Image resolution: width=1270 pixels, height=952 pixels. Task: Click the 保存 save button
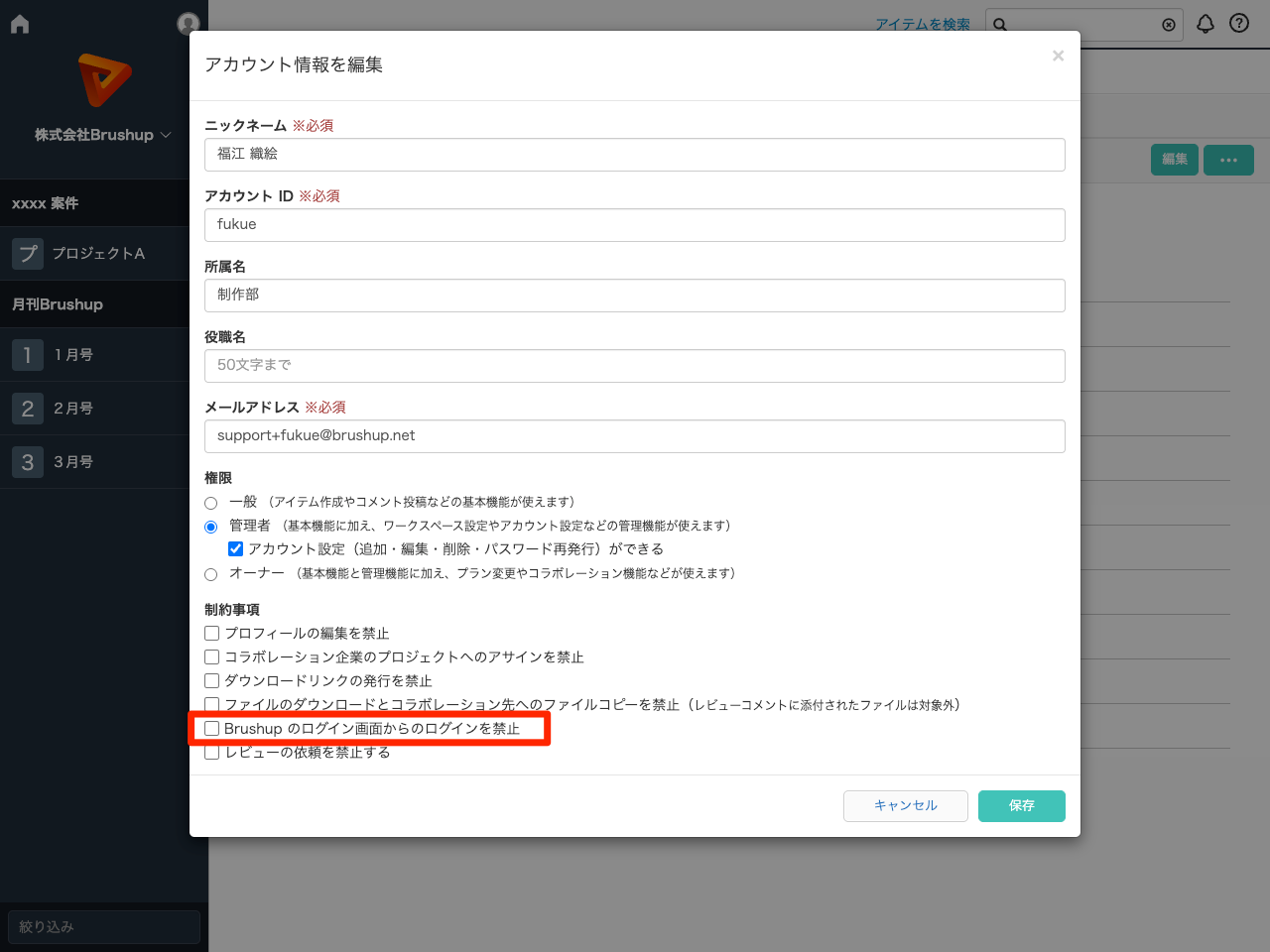[1021, 805]
